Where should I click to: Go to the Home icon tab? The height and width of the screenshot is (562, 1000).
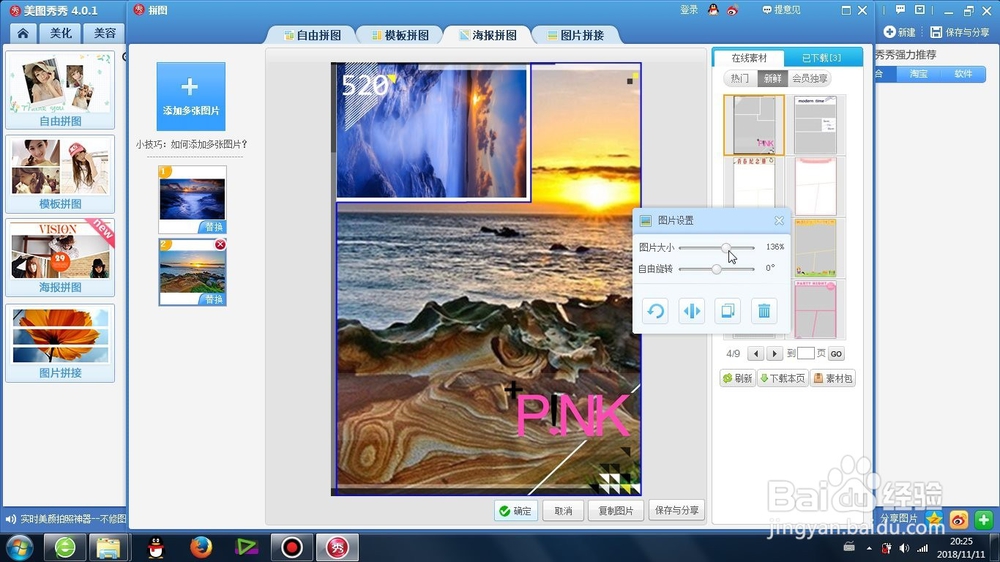23,33
